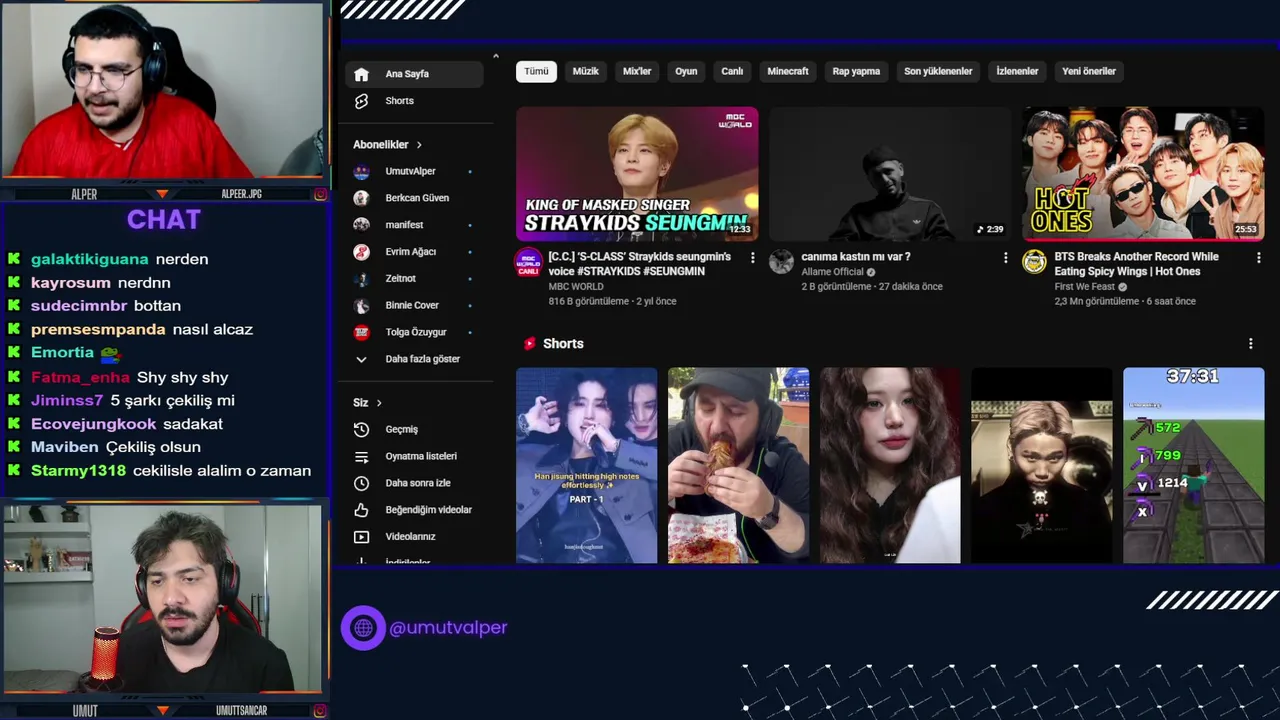Expand the Abonelikler section chevron

419,145
